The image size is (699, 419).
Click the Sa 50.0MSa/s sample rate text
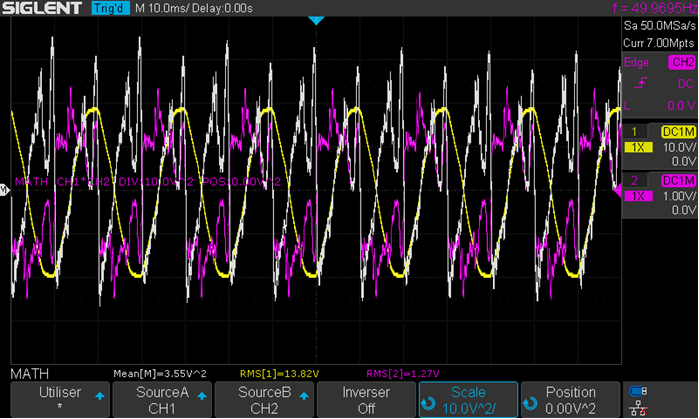(x=659, y=26)
